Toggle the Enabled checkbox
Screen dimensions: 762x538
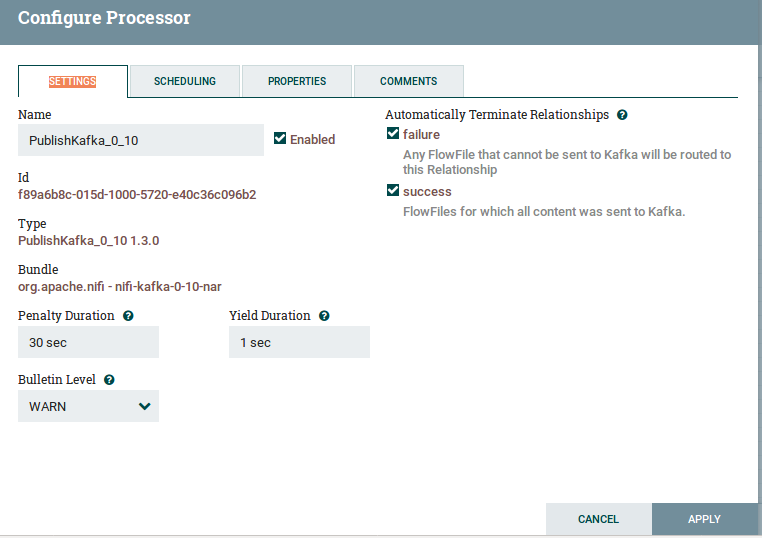click(x=280, y=139)
